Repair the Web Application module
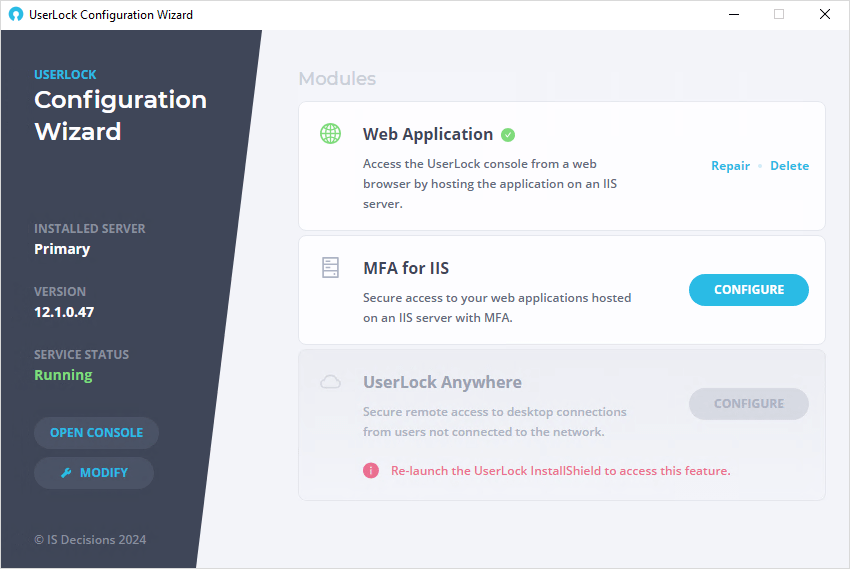The width and height of the screenshot is (850, 569). click(x=730, y=166)
